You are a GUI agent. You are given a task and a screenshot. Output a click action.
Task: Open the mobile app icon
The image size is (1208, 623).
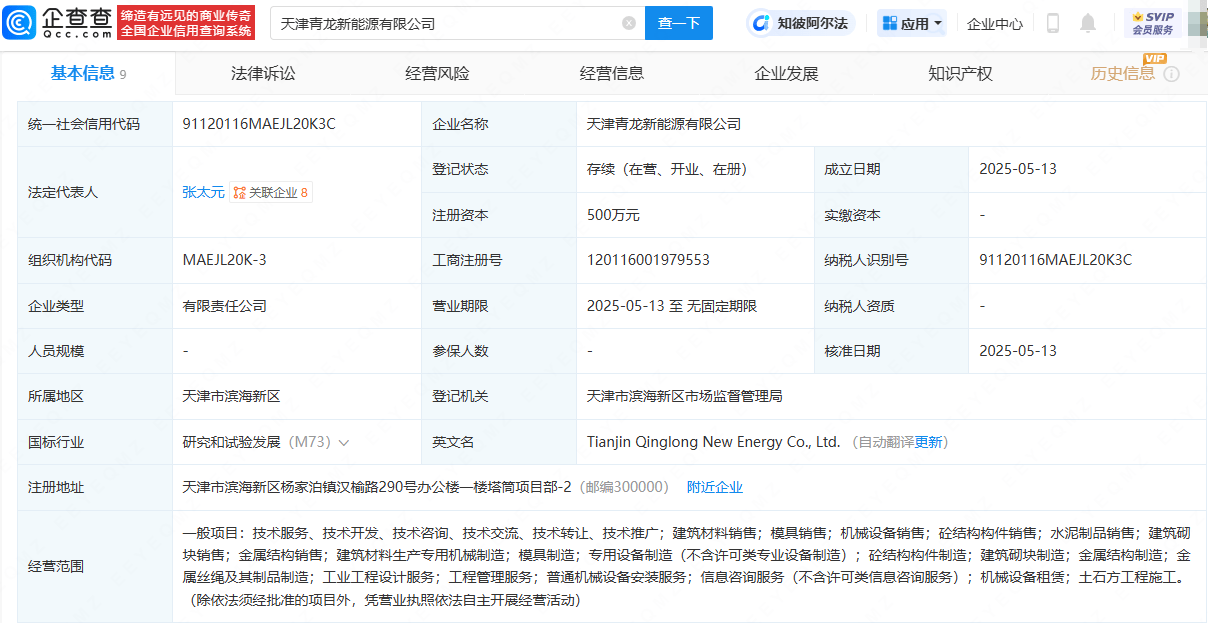[1052, 23]
